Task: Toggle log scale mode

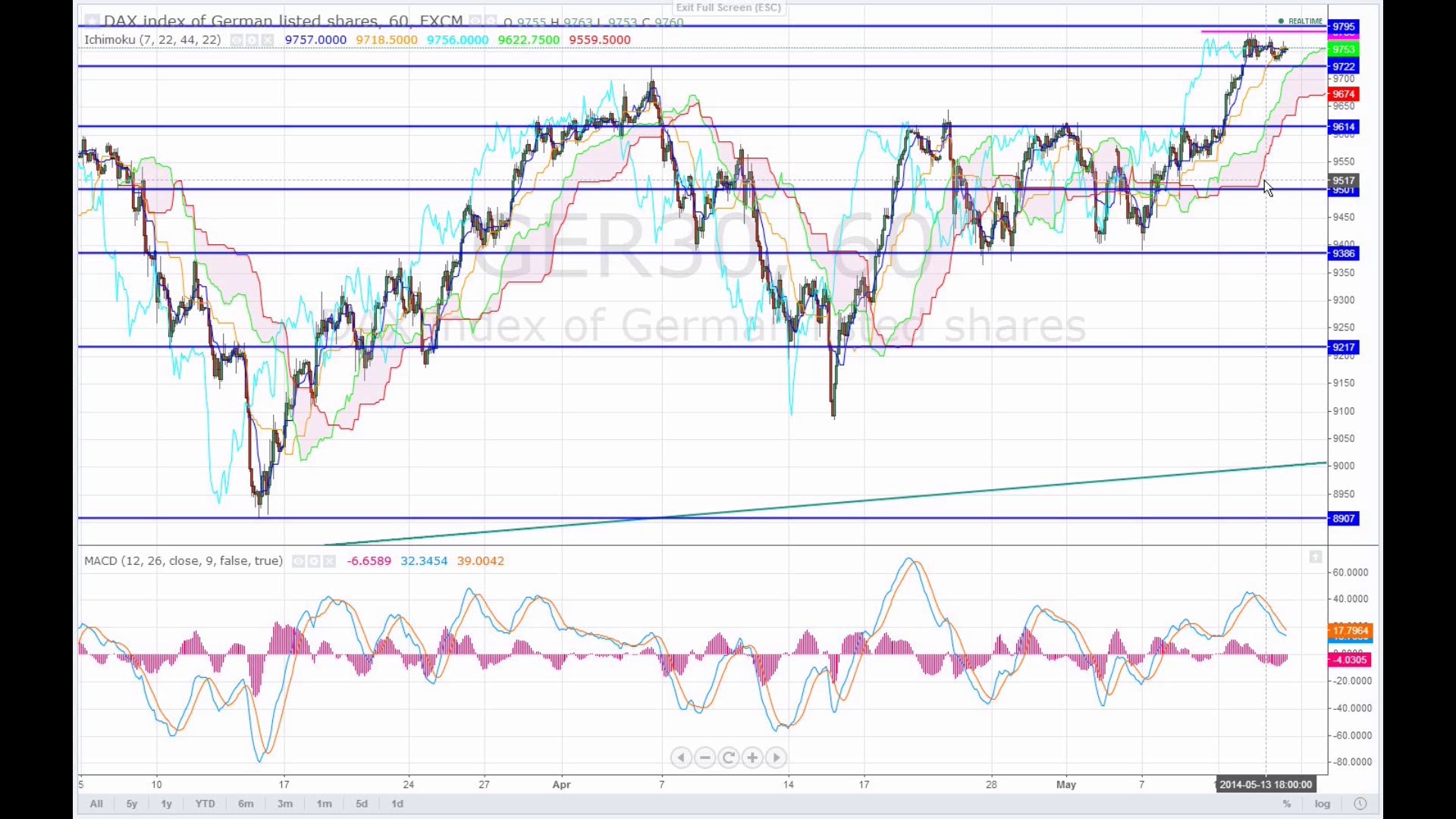Action: click(1323, 804)
